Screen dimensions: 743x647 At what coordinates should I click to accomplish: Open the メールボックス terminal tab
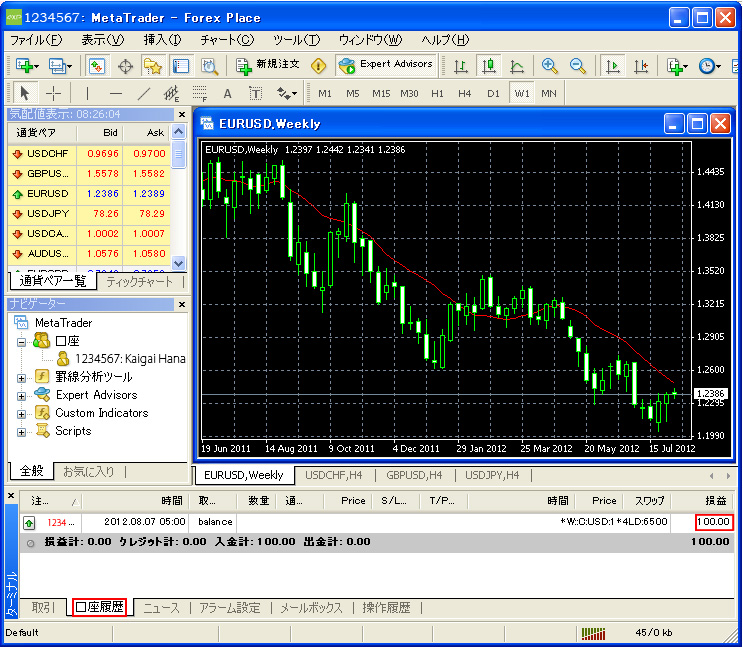pos(311,608)
